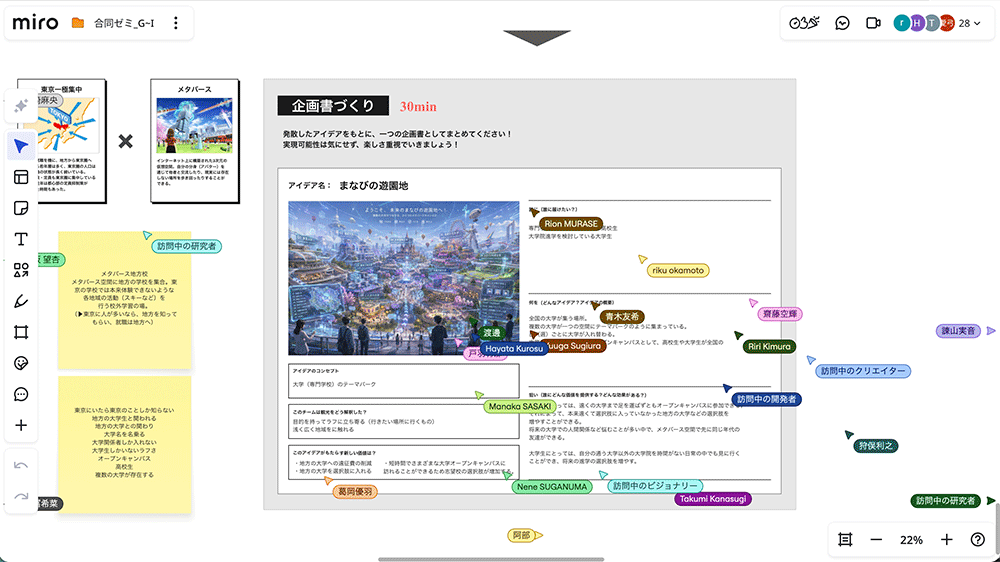
Task: Expand the collapsed top panel arrow
Action: [x=536, y=38]
